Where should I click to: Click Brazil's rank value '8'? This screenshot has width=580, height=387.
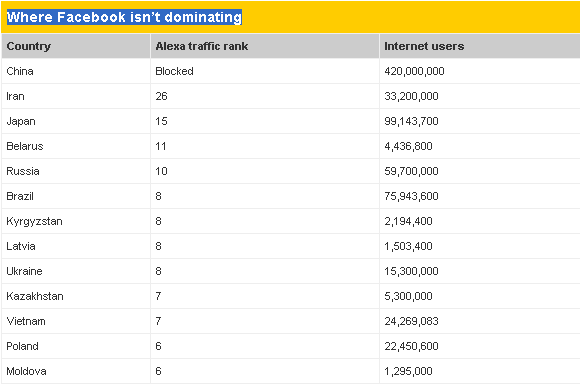click(158, 196)
